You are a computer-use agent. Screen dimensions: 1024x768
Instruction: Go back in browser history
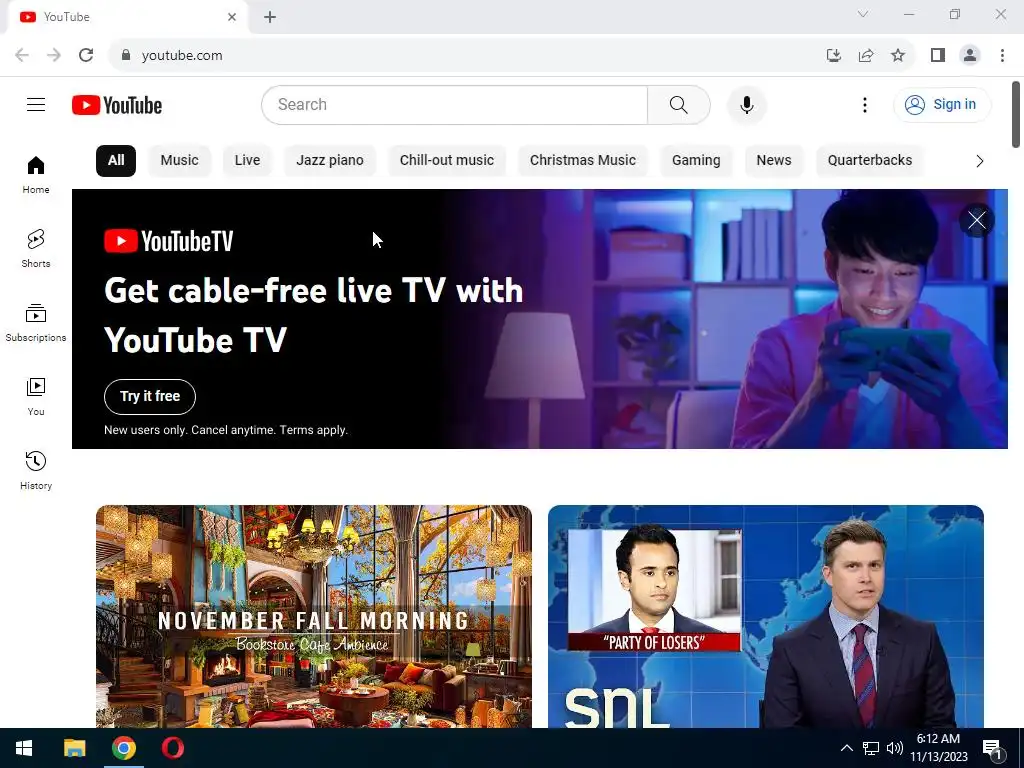coord(22,56)
